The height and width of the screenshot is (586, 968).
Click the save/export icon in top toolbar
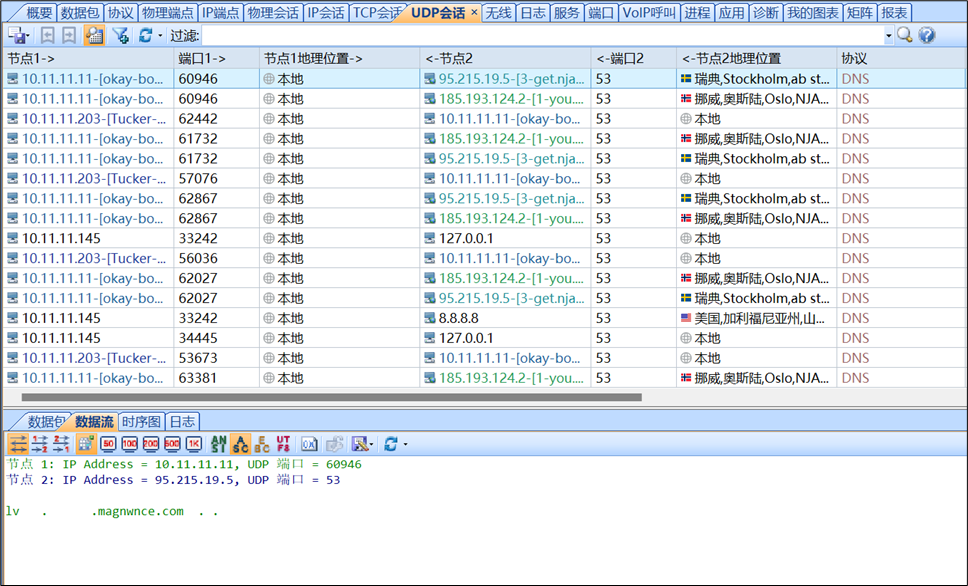(17, 35)
